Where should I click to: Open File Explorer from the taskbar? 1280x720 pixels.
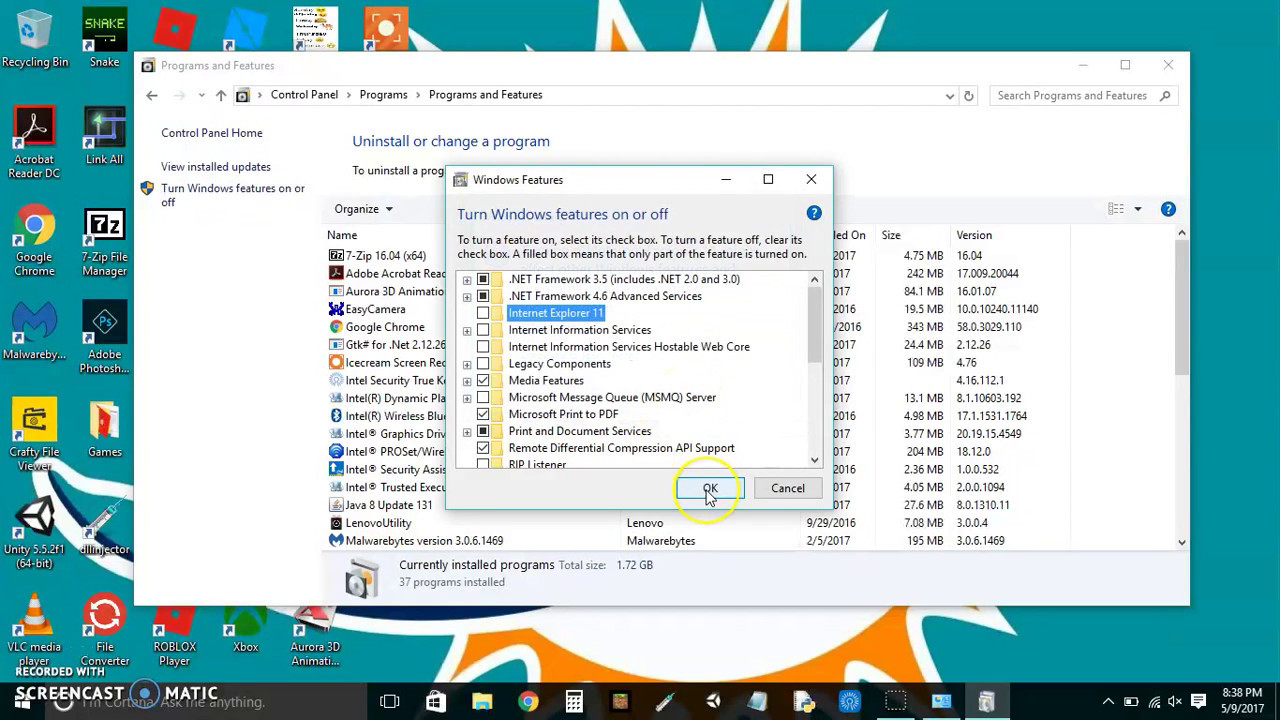pos(482,701)
